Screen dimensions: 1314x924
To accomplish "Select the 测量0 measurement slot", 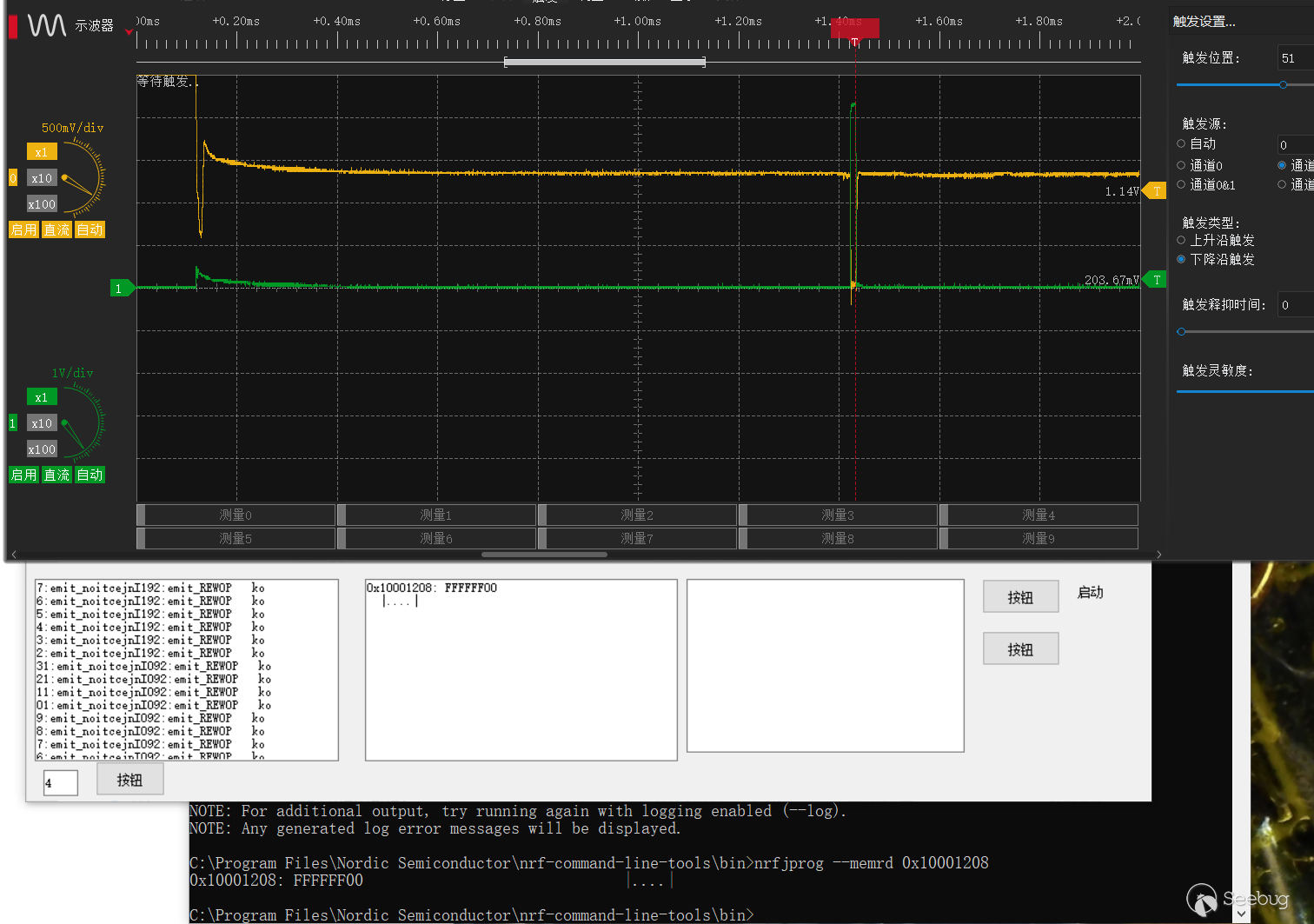I will [236, 515].
